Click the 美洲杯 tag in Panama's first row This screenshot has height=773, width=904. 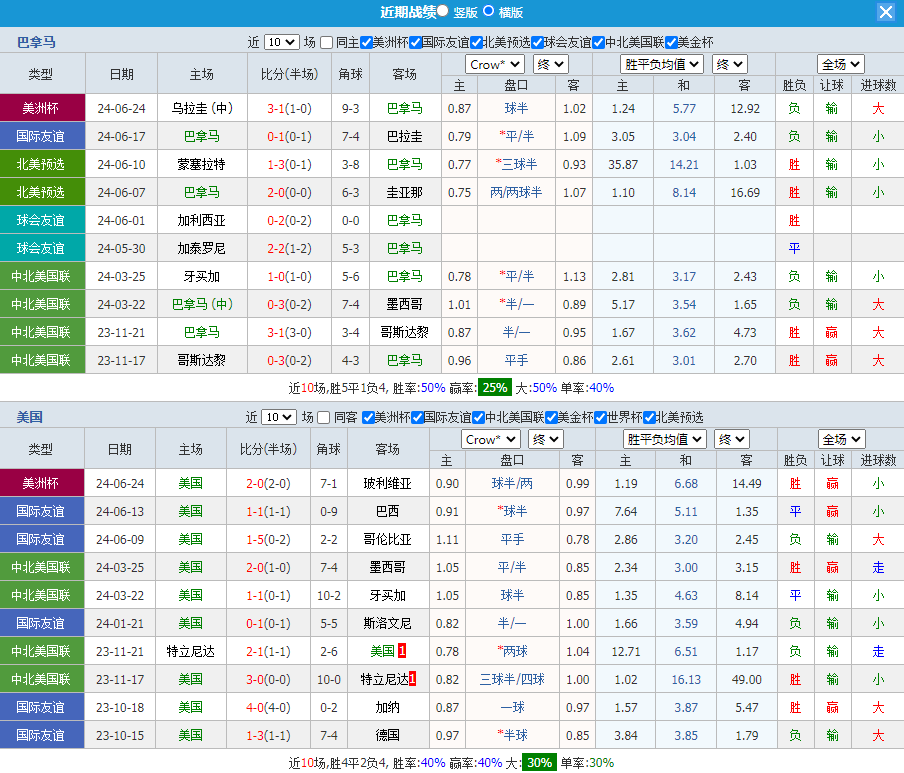tap(42, 108)
